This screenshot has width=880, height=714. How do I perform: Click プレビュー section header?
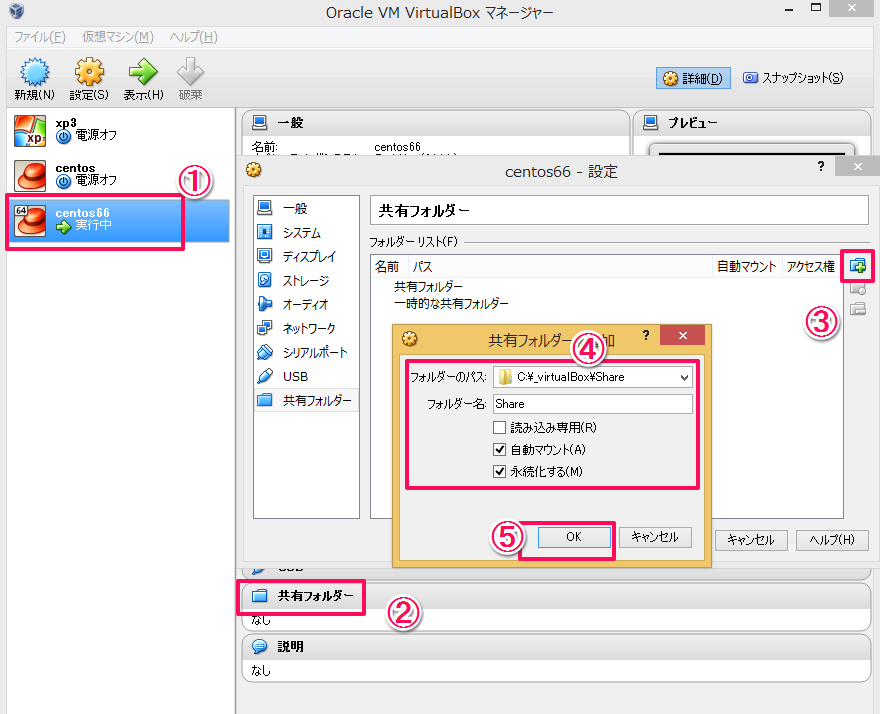coord(751,123)
